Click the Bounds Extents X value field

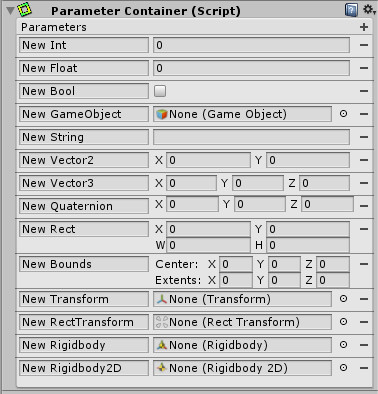[236, 280]
